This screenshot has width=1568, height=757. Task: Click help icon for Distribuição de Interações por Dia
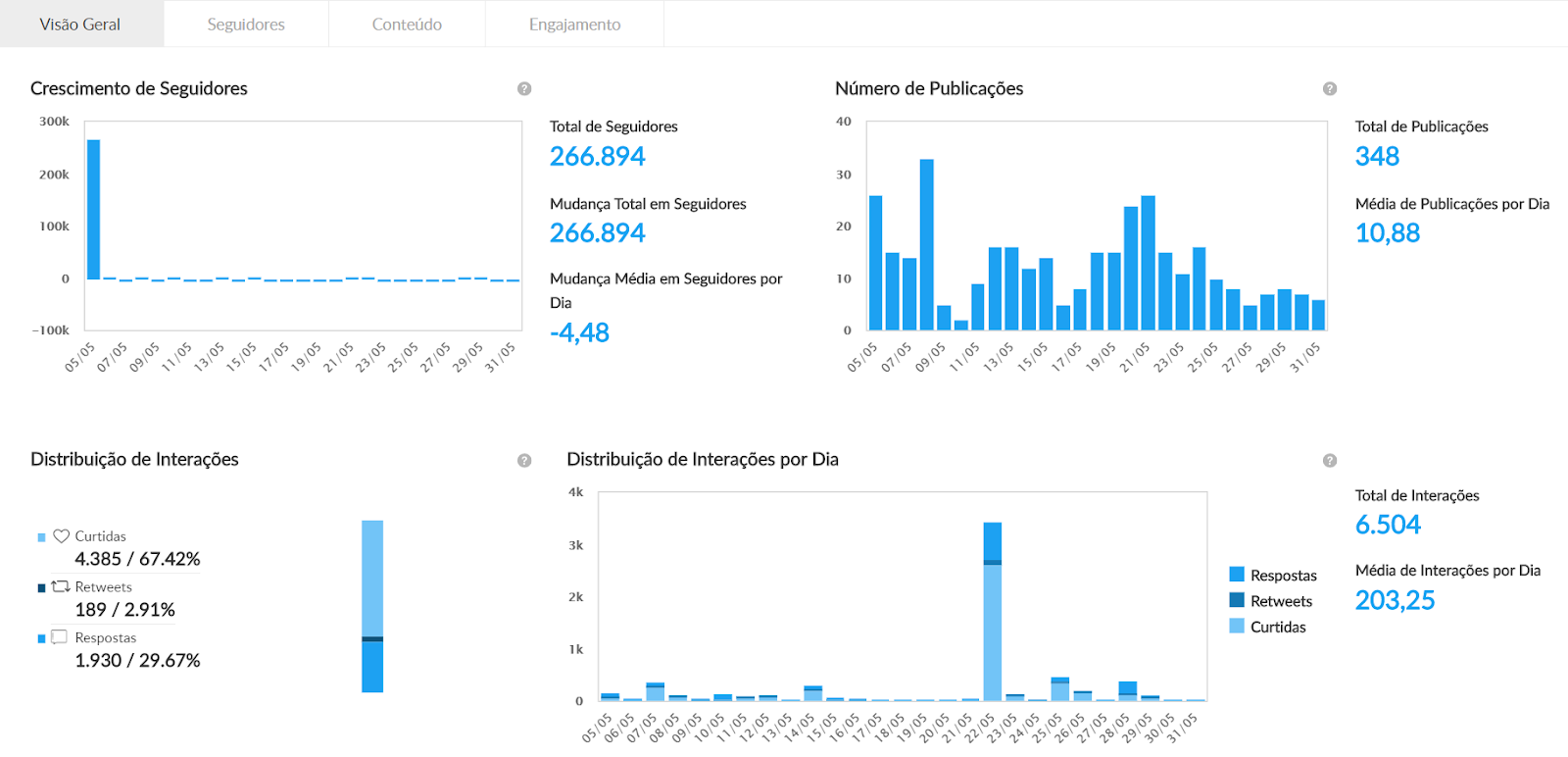1330,461
